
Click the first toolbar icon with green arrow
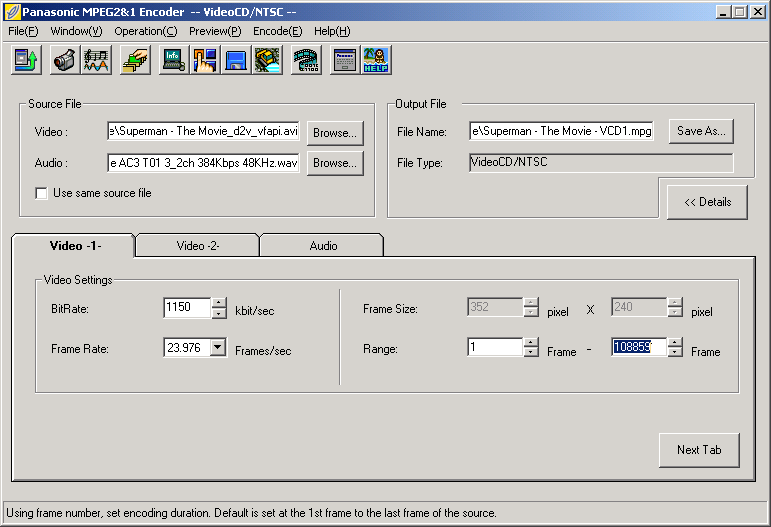(26, 60)
